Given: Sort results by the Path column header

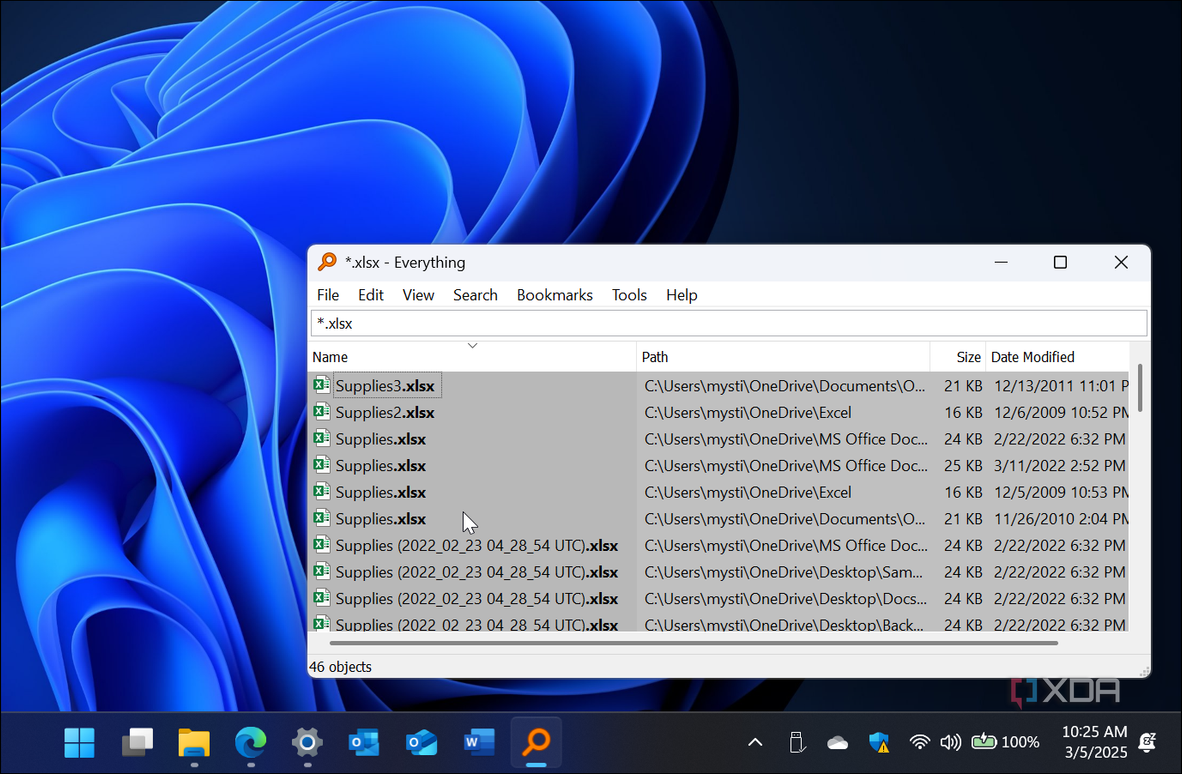Looking at the screenshot, I should coord(783,357).
